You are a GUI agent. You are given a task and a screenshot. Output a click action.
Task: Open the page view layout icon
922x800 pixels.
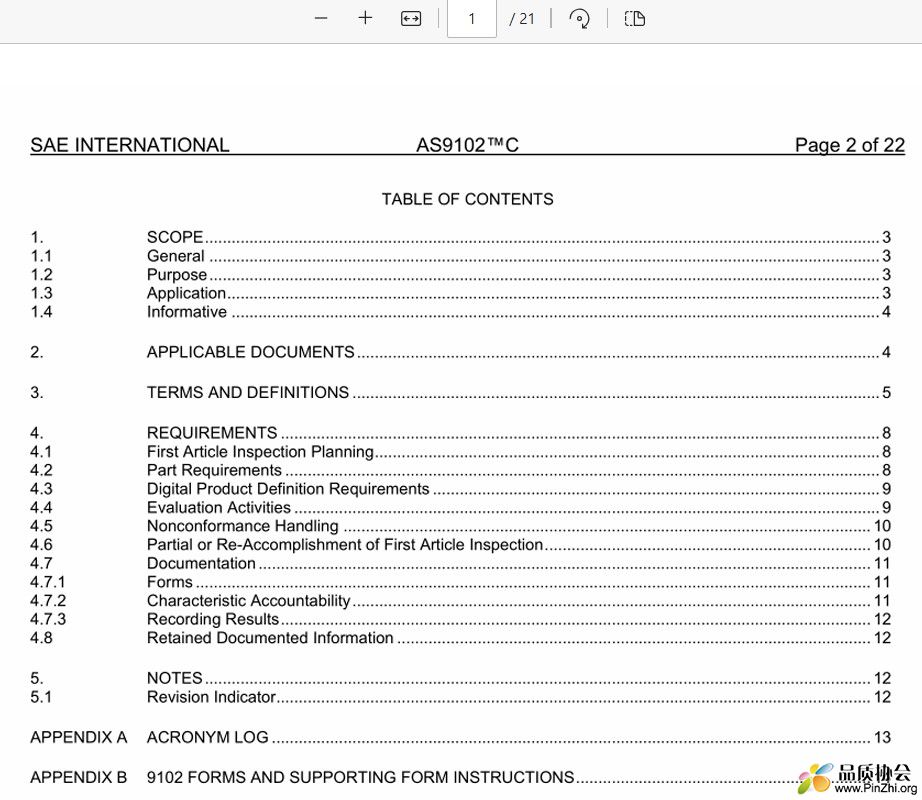(x=634, y=19)
